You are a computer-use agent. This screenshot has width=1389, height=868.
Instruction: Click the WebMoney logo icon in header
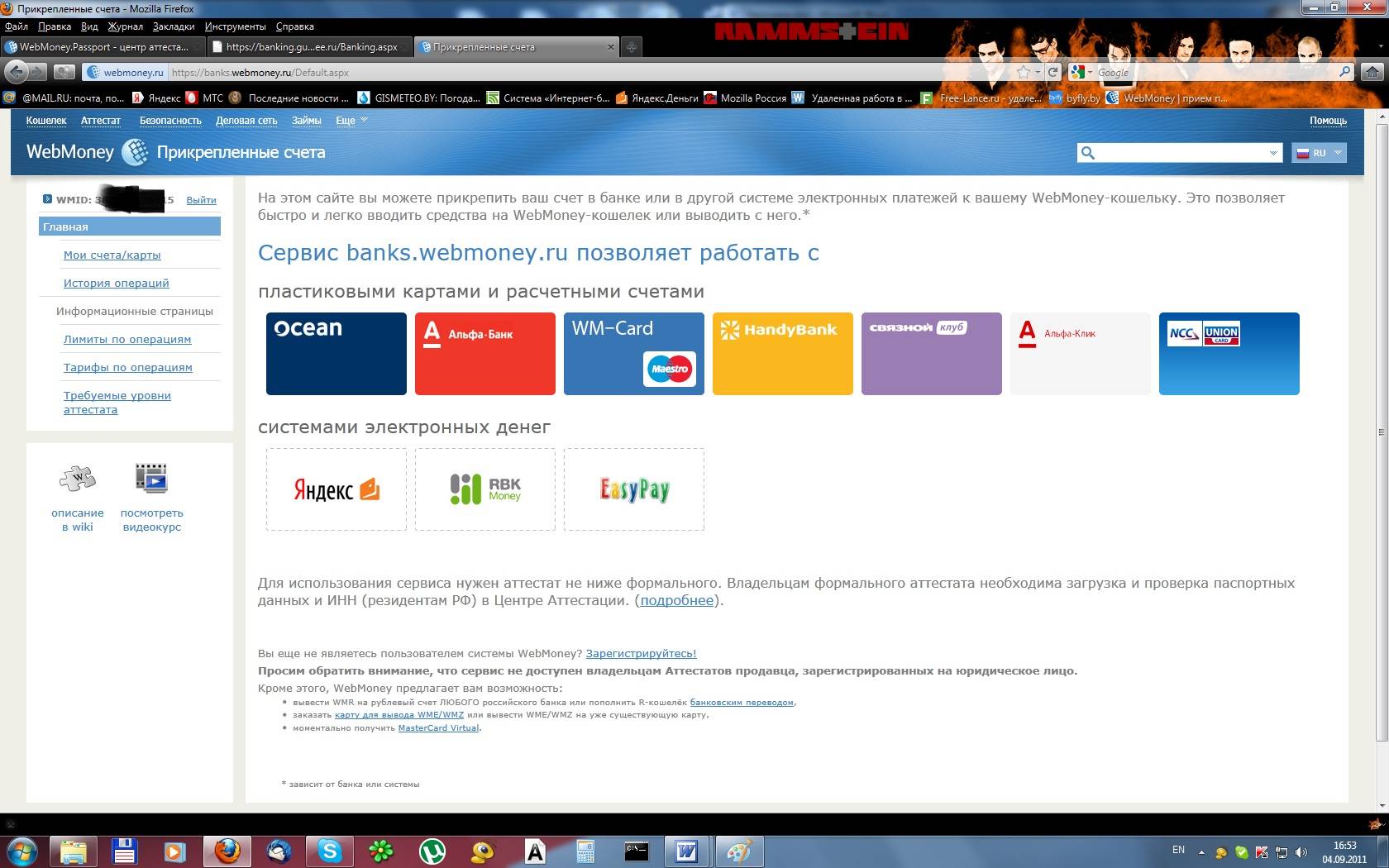134,152
